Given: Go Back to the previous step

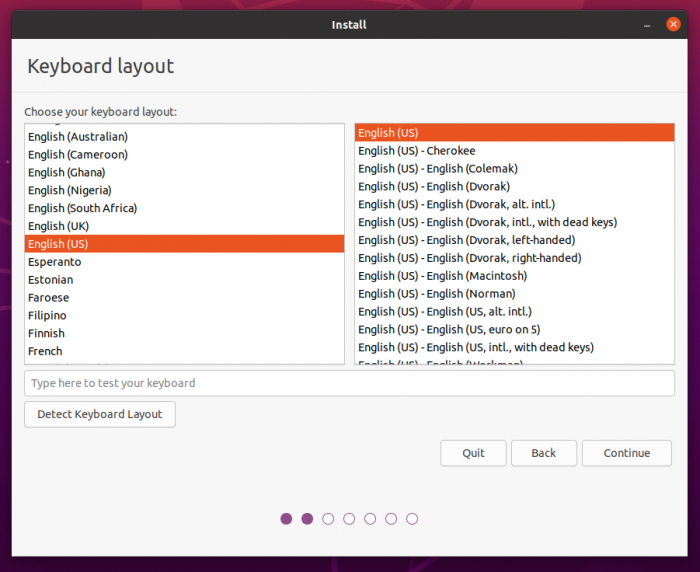Looking at the screenshot, I should tap(543, 453).
